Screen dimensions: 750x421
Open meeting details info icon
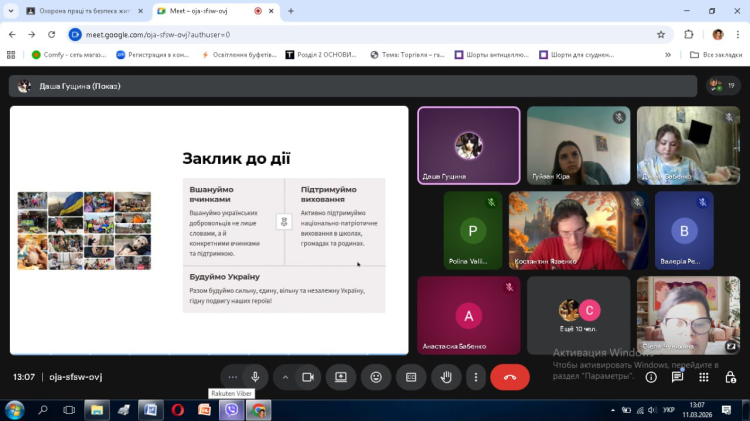(x=651, y=377)
